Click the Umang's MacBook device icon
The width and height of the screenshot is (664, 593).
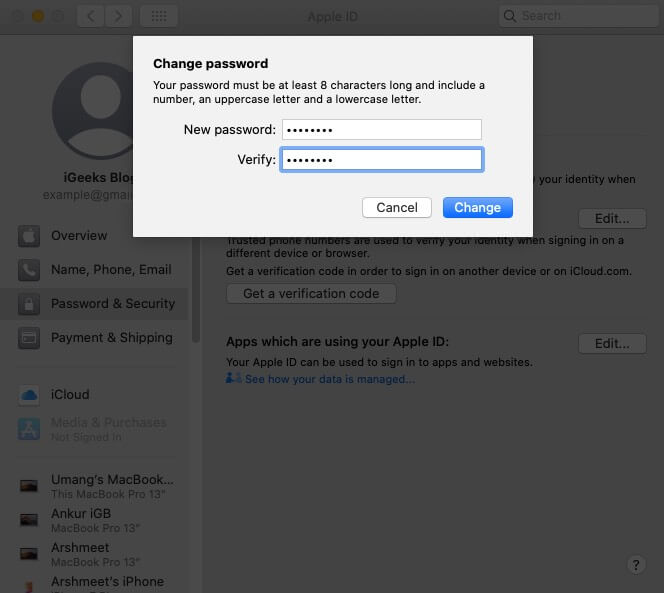click(x=30, y=486)
